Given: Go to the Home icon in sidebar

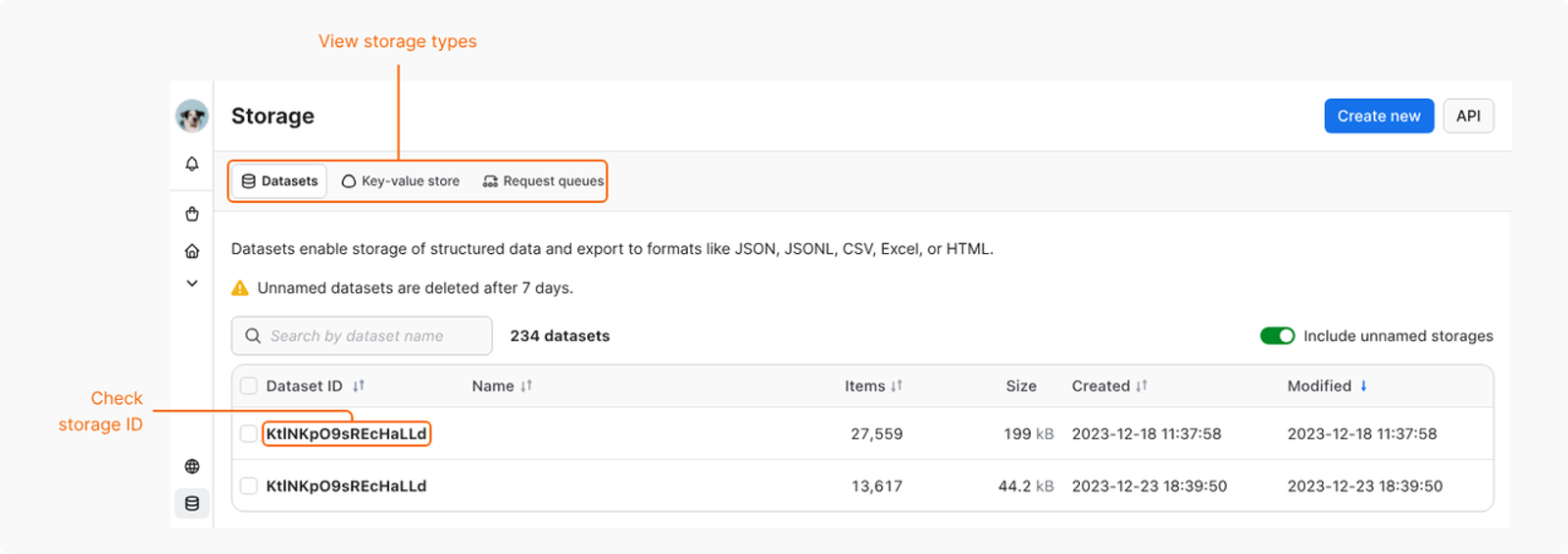Looking at the screenshot, I should pos(192,251).
